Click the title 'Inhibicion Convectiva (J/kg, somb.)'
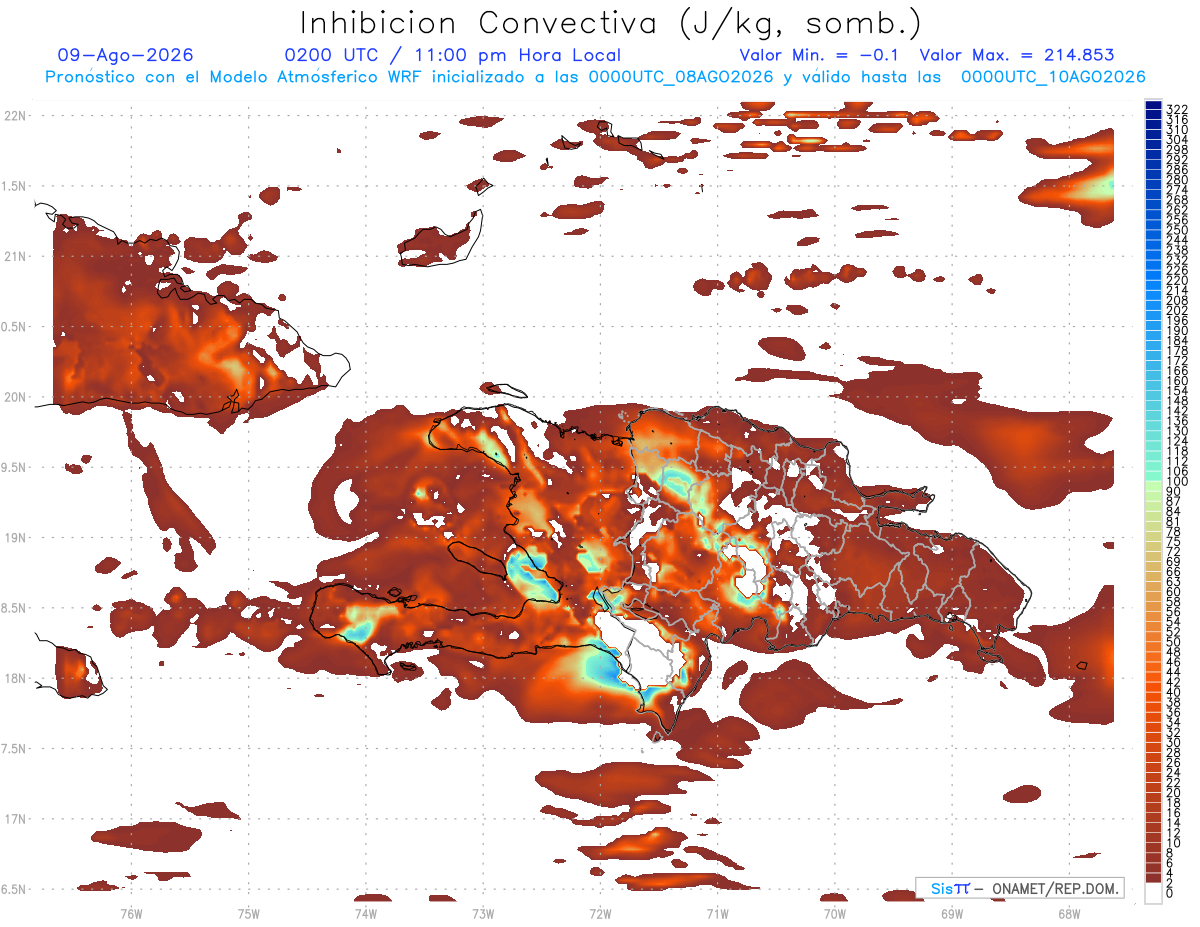The width and height of the screenshot is (1200, 927). coord(611,24)
